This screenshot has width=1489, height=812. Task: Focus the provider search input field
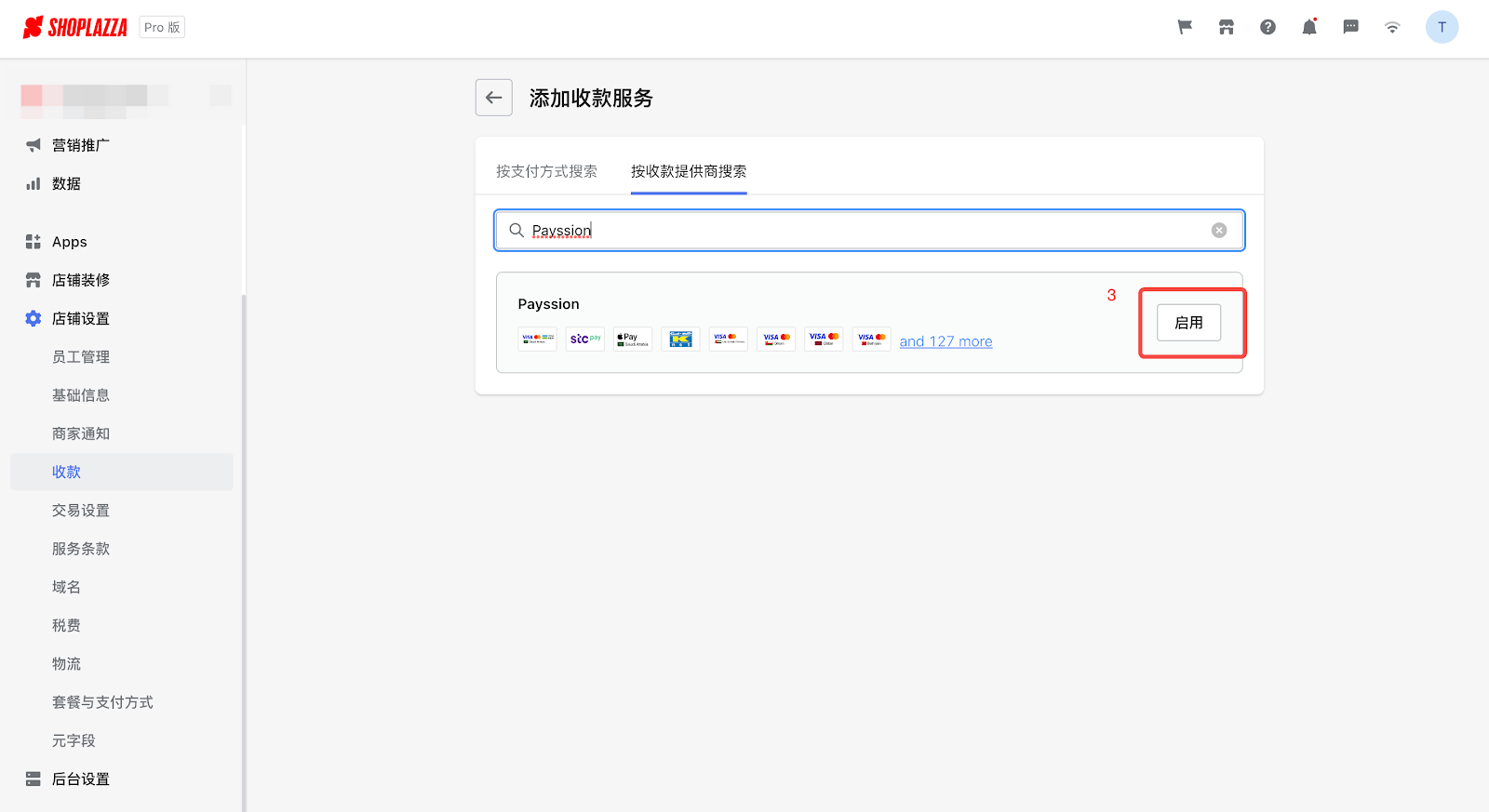[869, 231]
